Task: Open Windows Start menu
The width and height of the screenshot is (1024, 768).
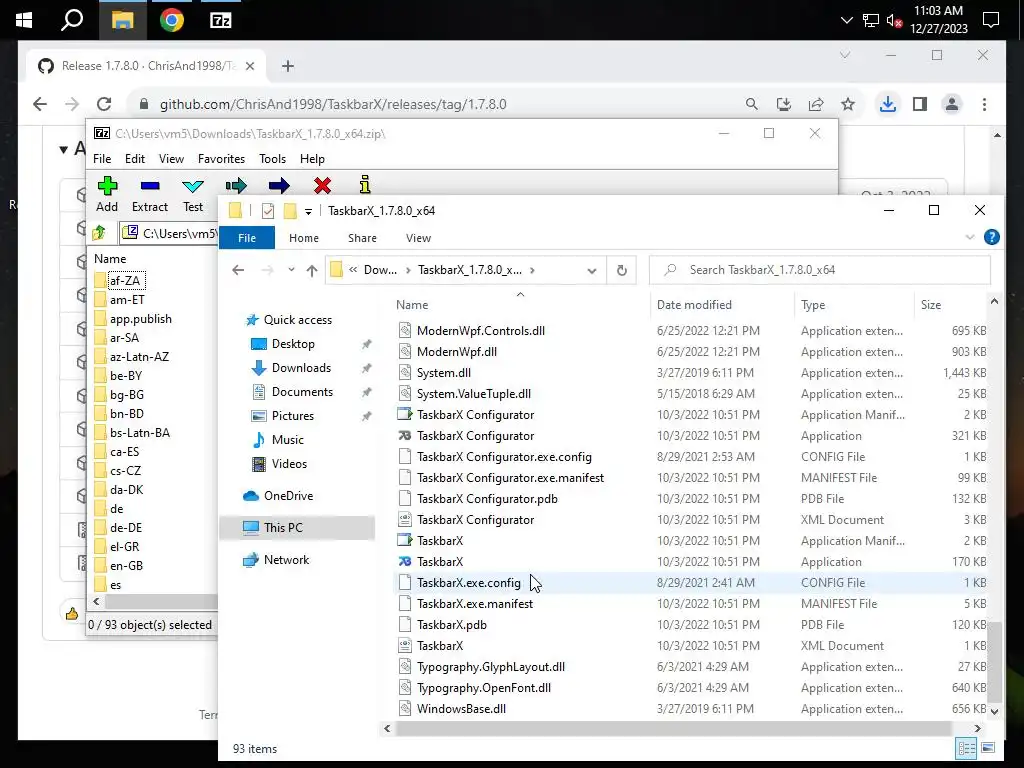Action: tap(24, 20)
